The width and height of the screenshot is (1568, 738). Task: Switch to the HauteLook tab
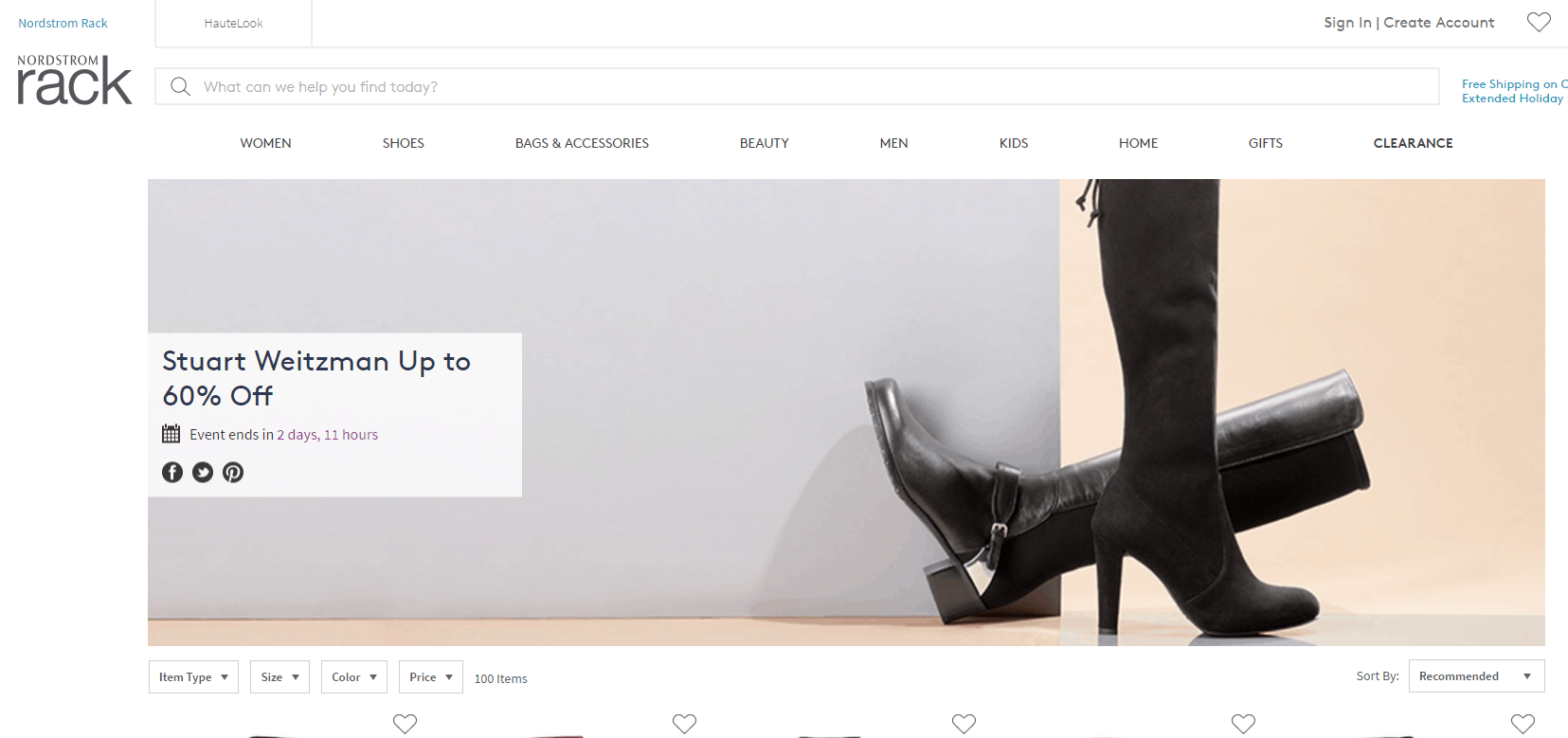pos(234,23)
